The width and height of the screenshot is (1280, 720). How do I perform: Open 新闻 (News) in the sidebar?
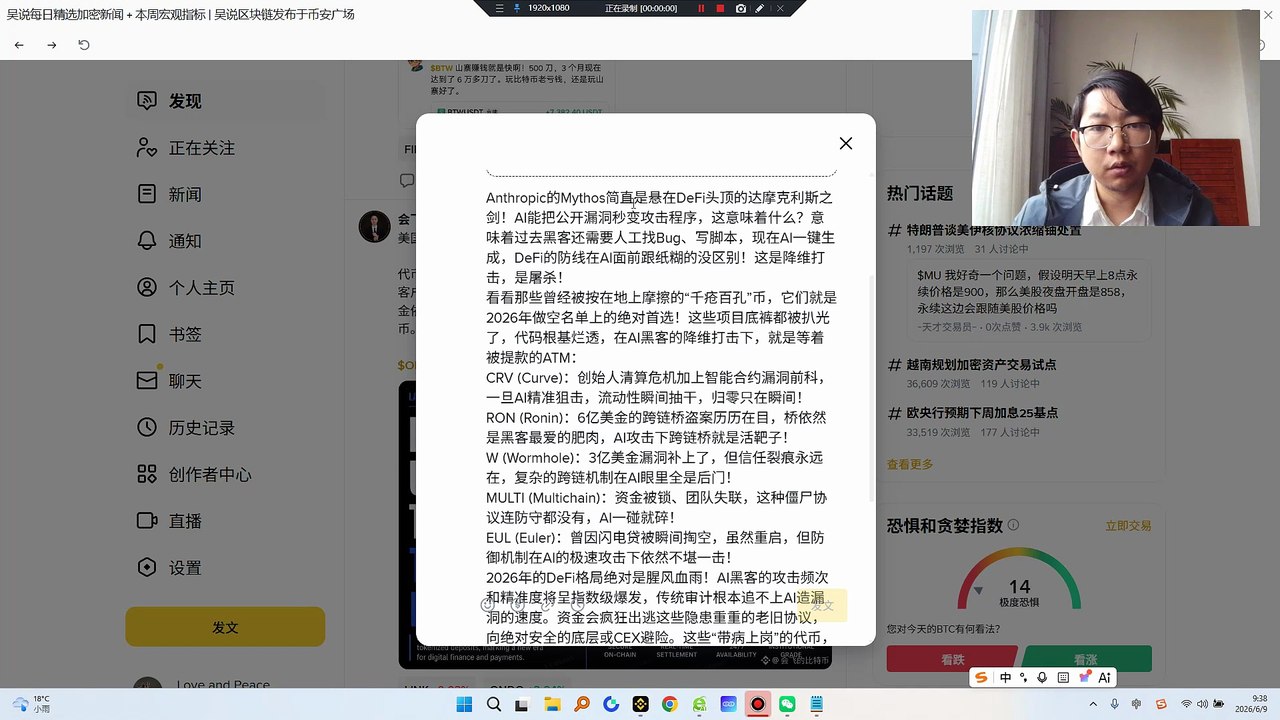click(x=225, y=194)
